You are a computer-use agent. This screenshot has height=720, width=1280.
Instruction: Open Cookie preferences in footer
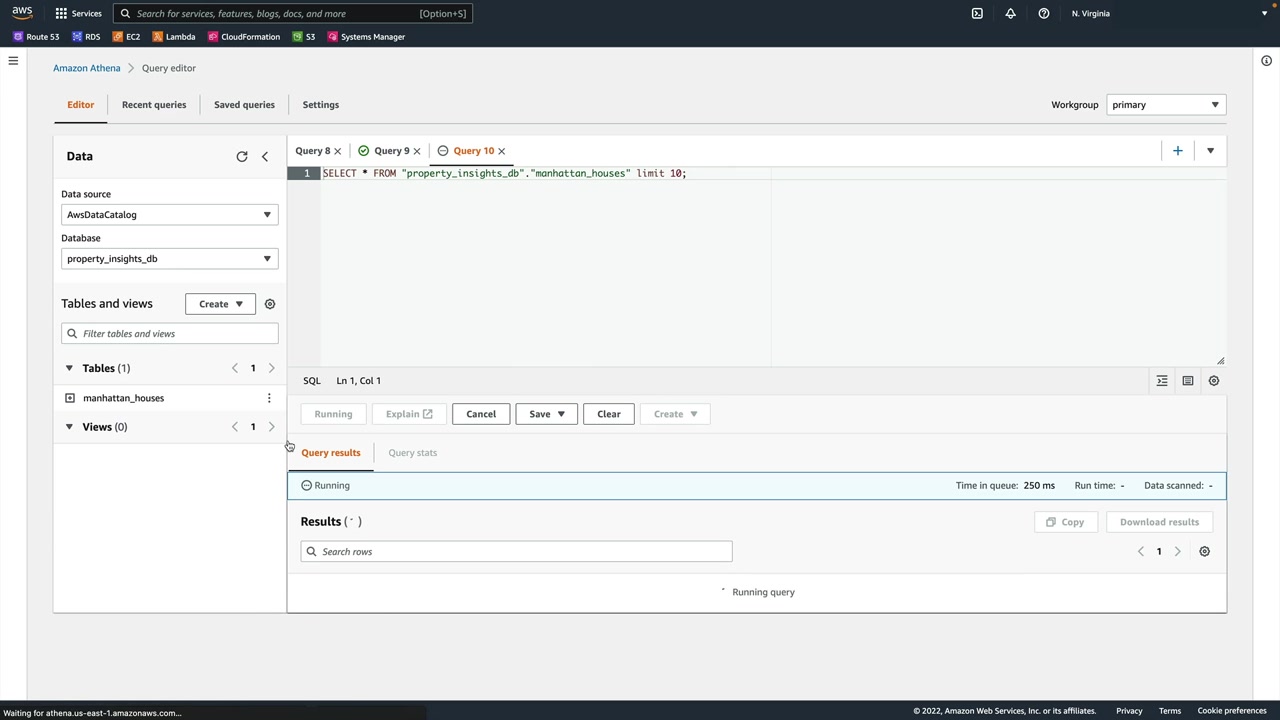click(1232, 711)
